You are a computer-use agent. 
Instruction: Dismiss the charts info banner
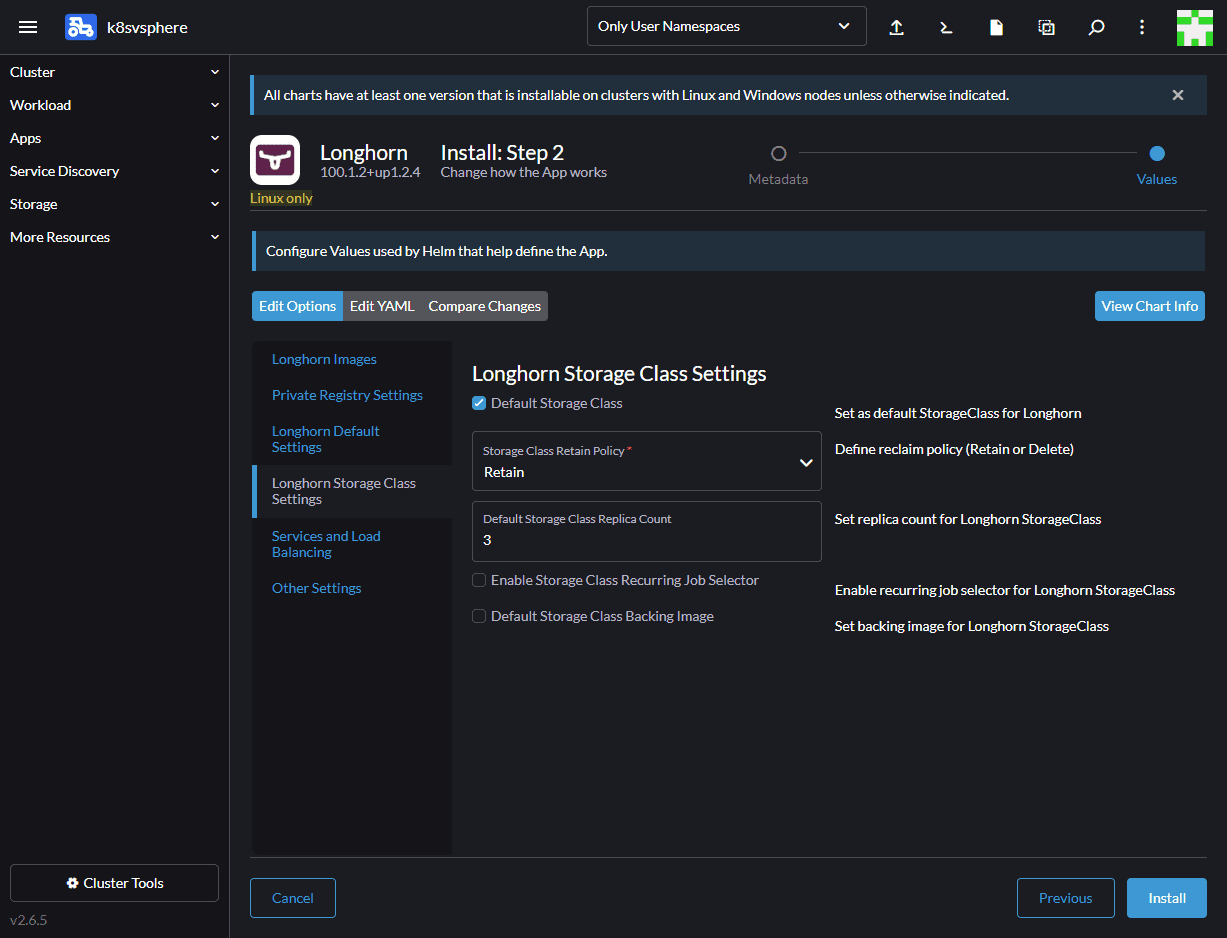click(x=1178, y=95)
